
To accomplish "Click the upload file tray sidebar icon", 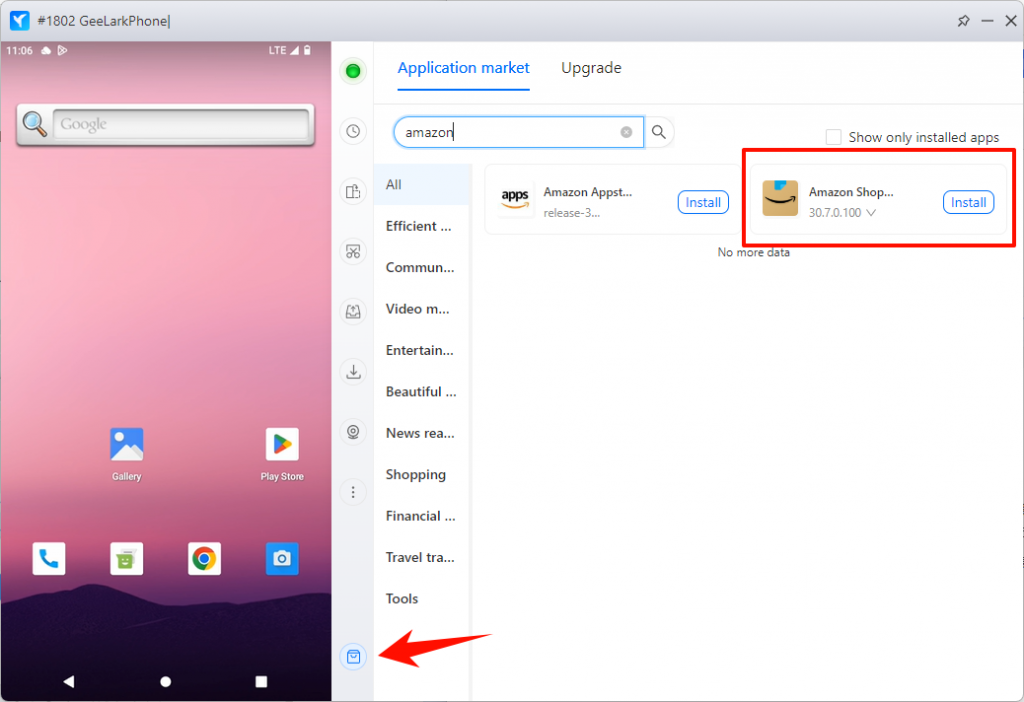I will [353, 311].
